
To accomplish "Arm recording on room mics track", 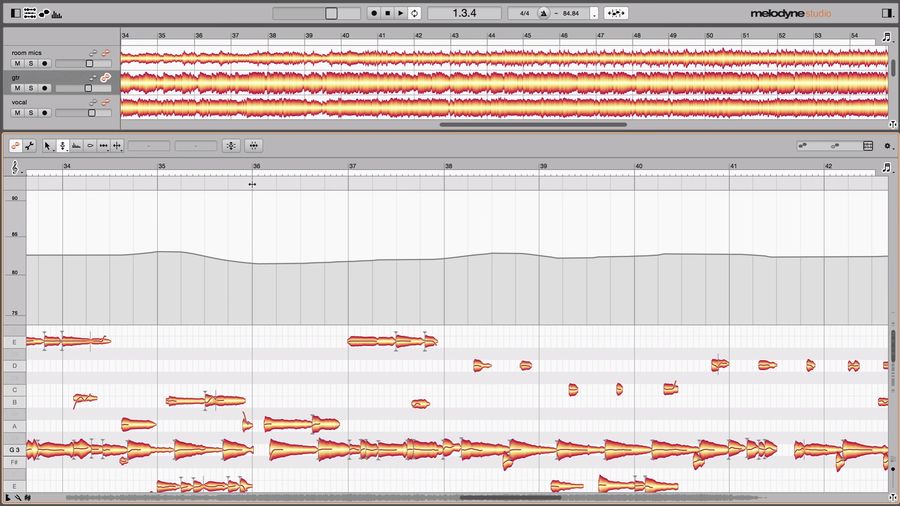I will click(45, 63).
